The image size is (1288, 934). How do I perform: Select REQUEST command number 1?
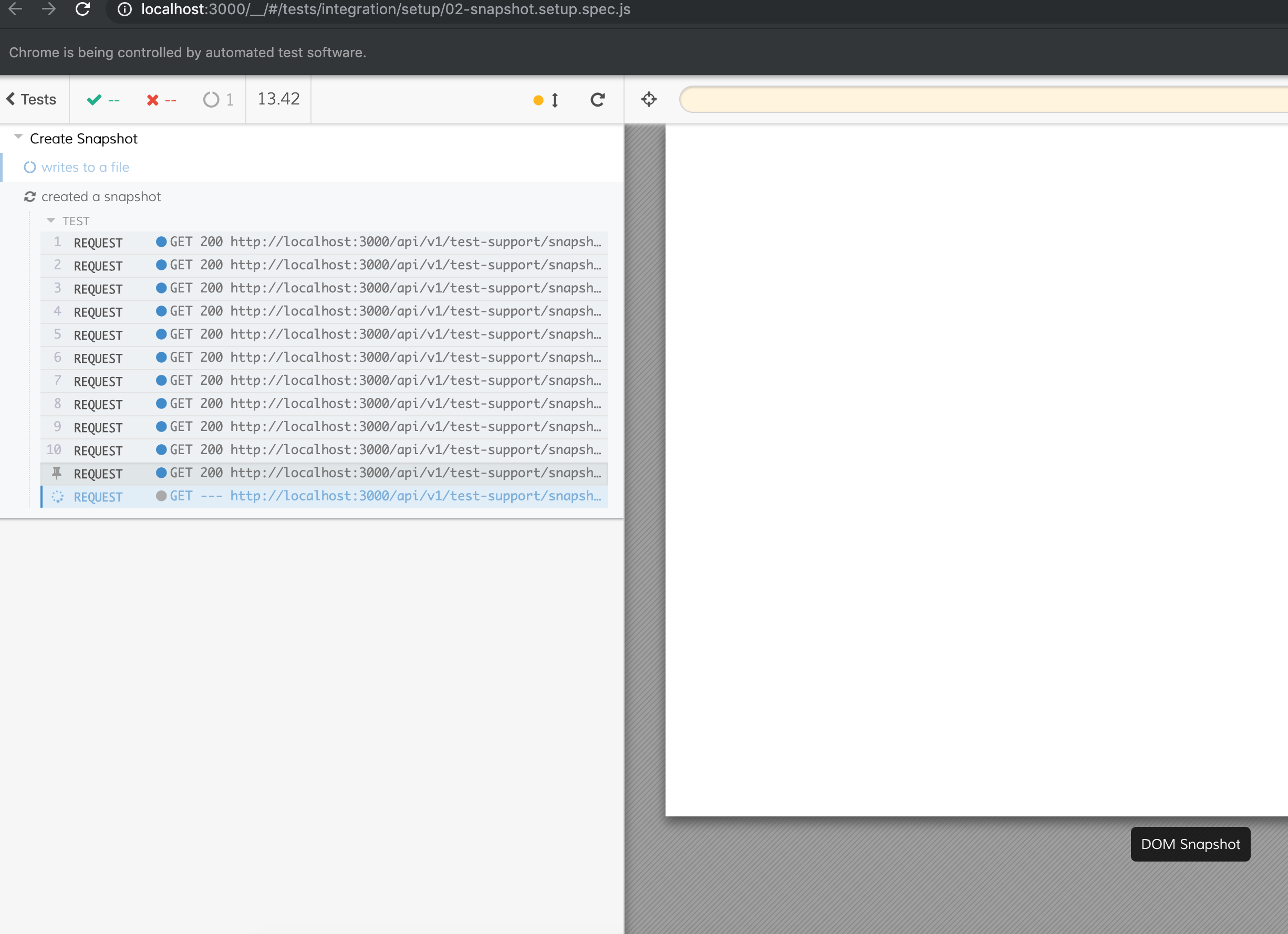(324, 243)
